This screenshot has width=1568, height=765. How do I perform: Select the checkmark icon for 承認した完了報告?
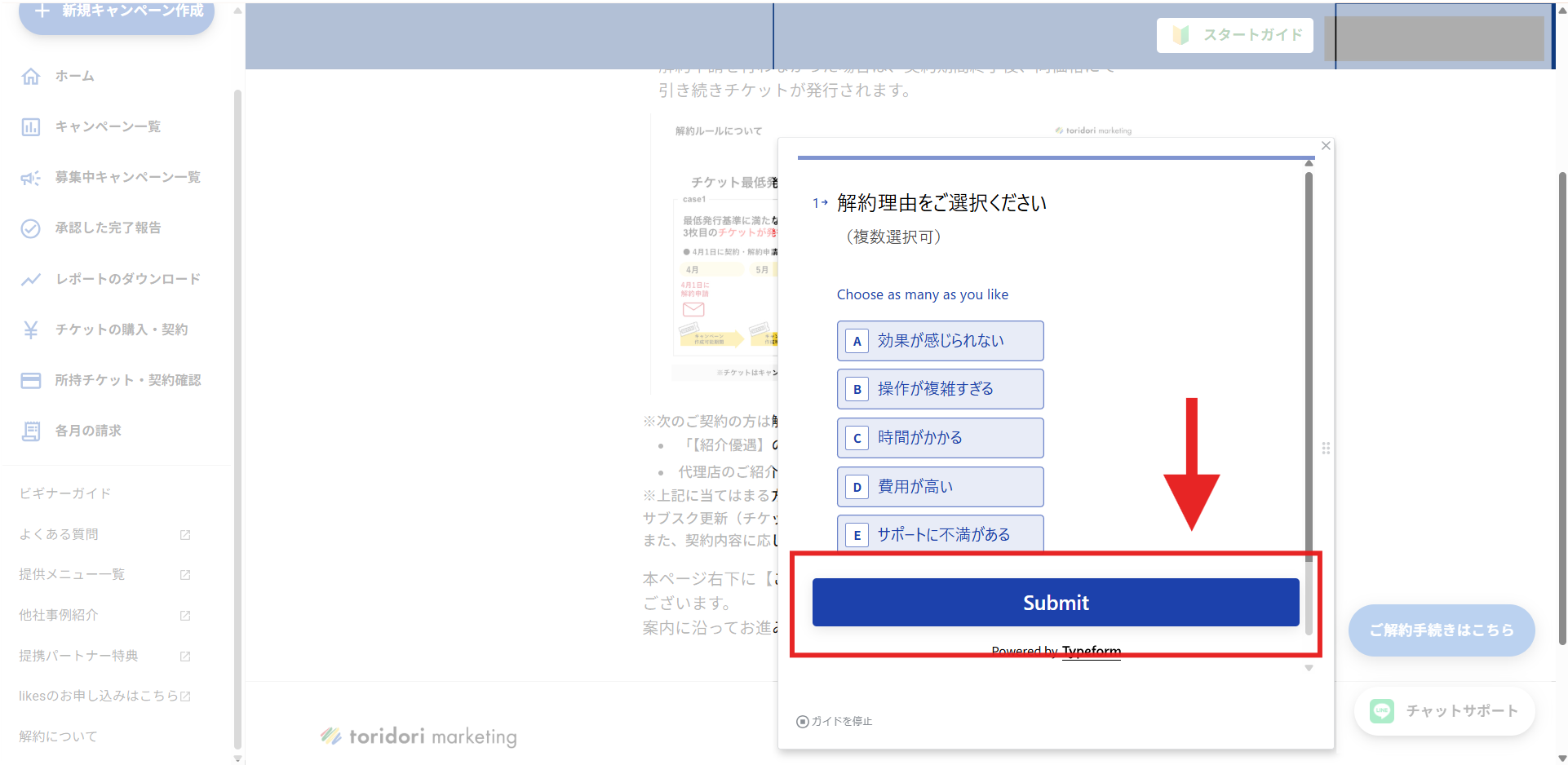coord(31,228)
